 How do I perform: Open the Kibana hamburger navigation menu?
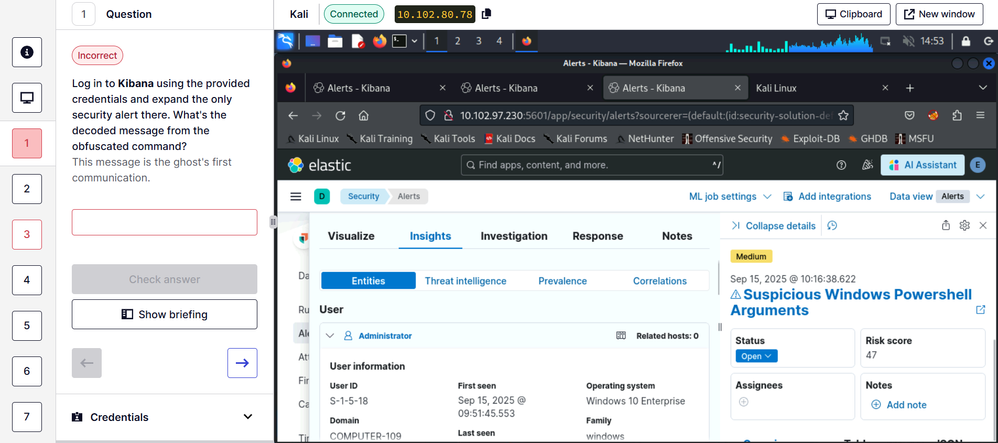(295, 197)
